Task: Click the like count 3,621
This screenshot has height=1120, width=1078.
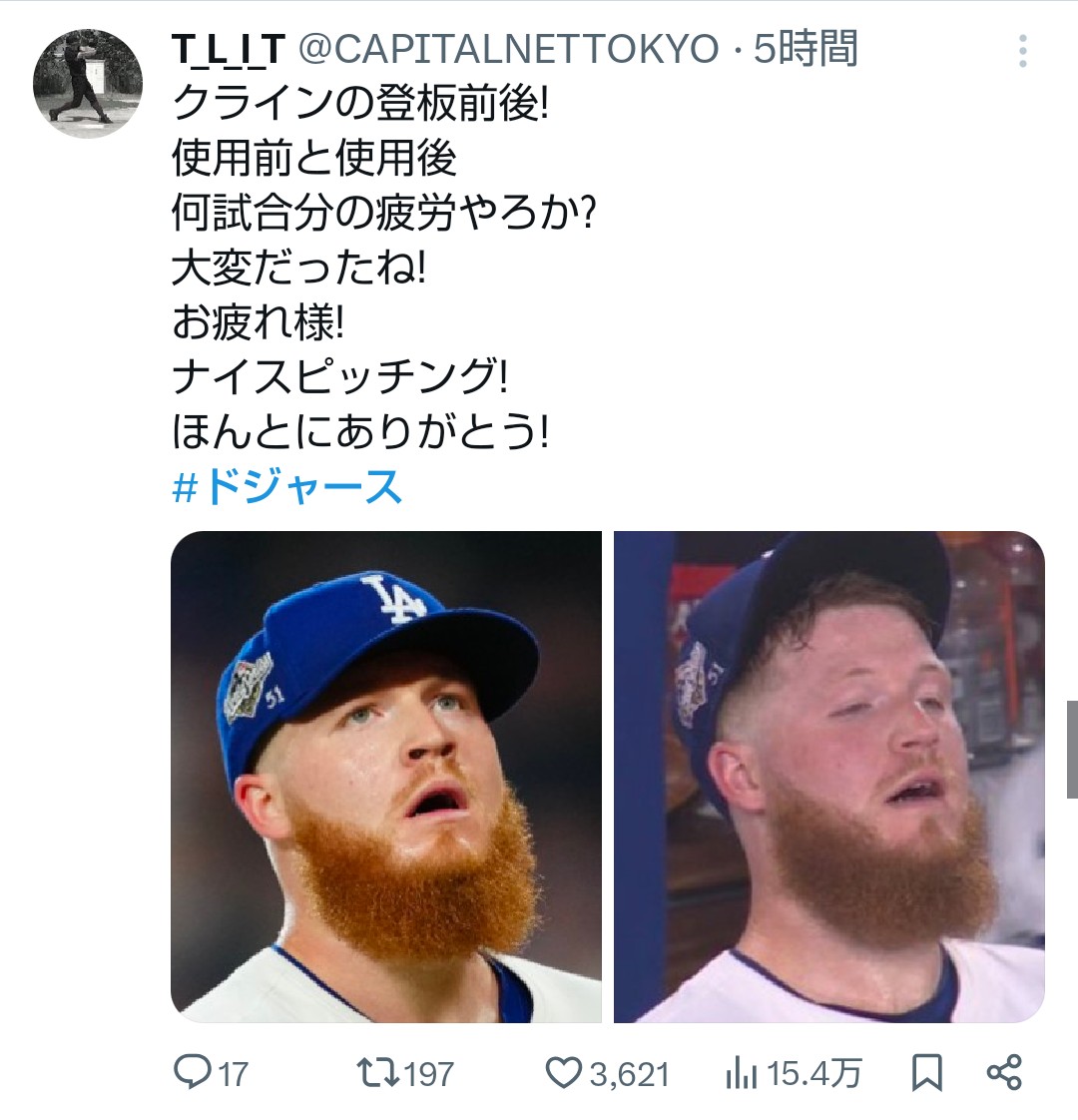Action: point(629,1074)
